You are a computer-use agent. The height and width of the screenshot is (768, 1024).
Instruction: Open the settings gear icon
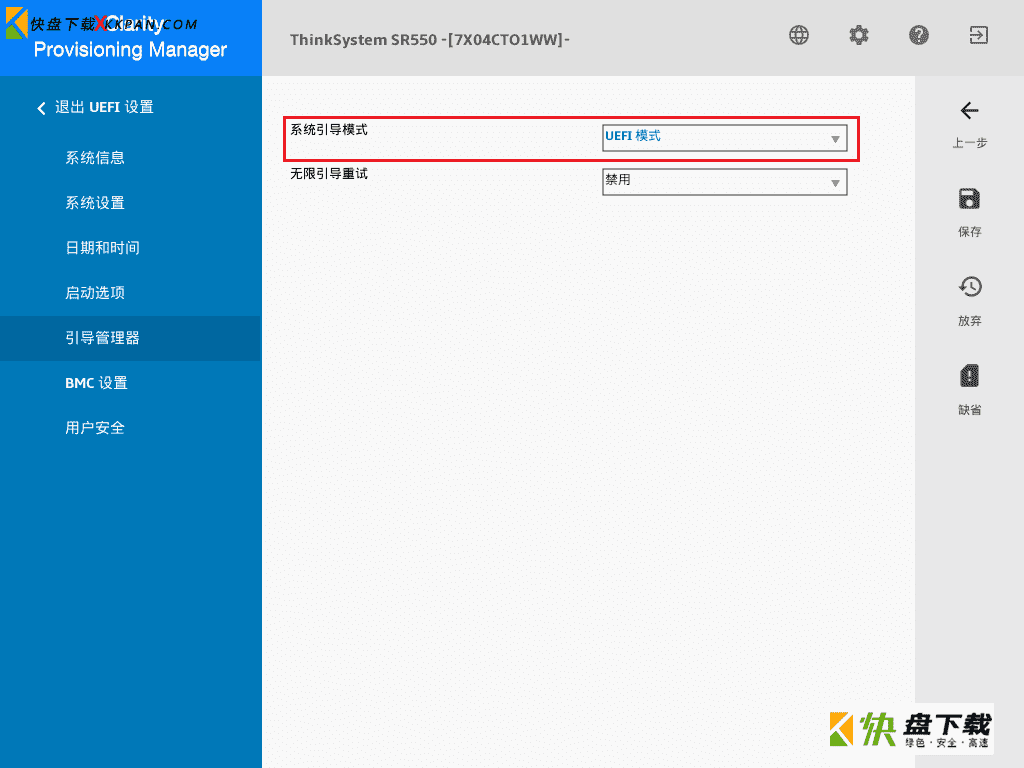click(859, 35)
